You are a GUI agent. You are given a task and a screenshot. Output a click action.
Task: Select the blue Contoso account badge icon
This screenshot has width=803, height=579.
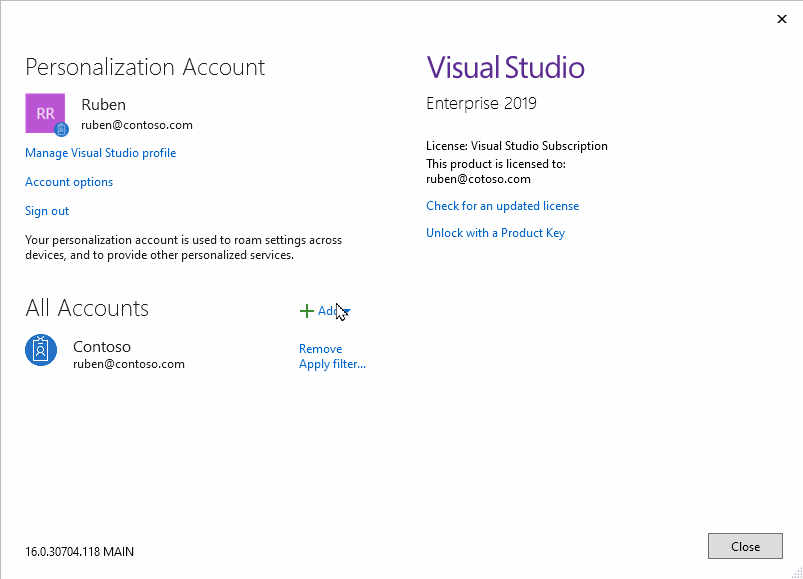pos(40,350)
